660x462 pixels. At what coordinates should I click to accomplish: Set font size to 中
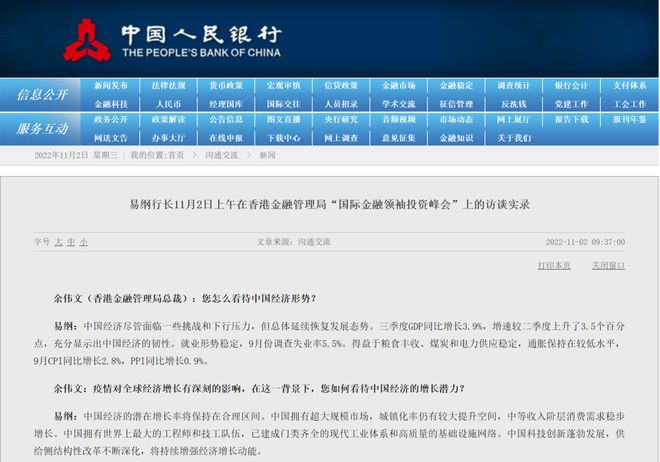[x=71, y=242]
